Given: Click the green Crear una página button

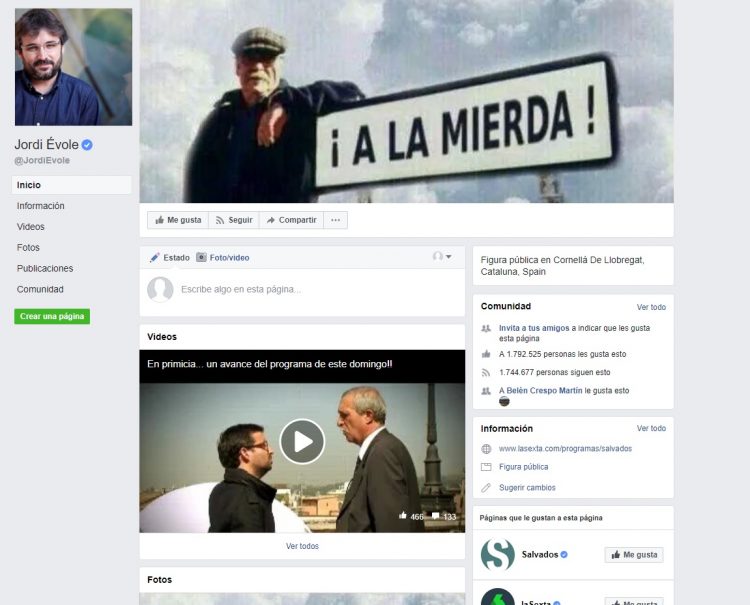Looking at the screenshot, I should pos(52,316).
